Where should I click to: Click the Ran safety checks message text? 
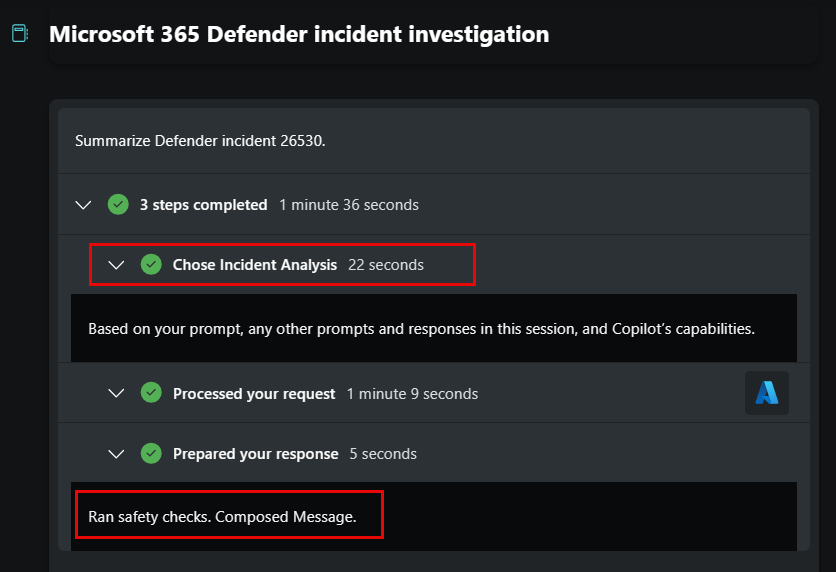coord(222,517)
